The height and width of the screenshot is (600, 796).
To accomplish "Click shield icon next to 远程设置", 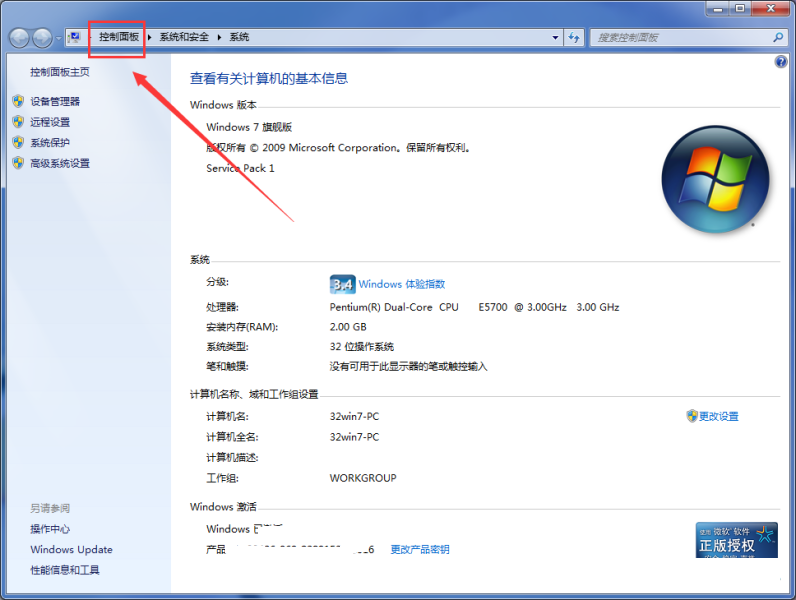I will (x=18, y=121).
